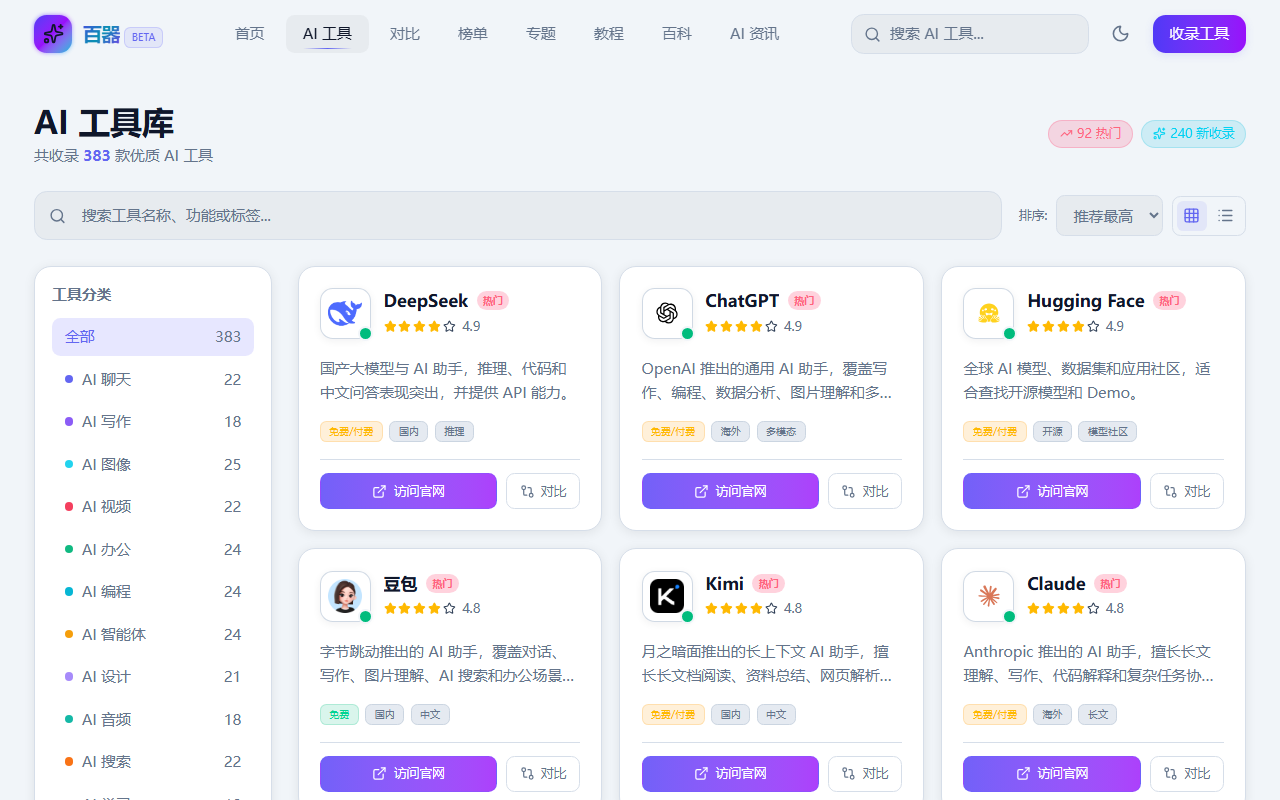
Task: Open the Claude tool title
Action: [x=1056, y=584]
